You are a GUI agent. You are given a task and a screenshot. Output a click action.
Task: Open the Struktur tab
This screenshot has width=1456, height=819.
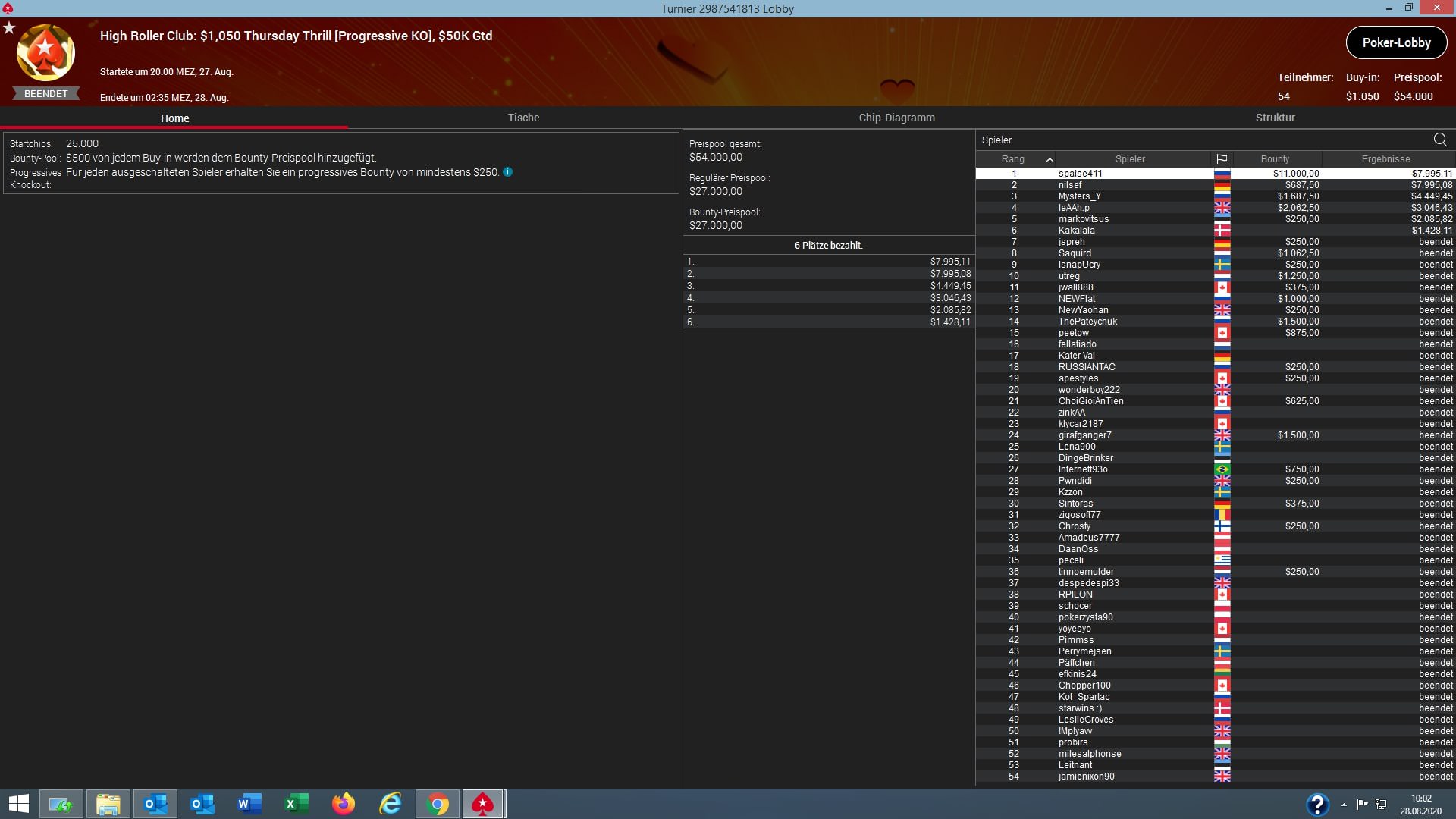point(1275,118)
